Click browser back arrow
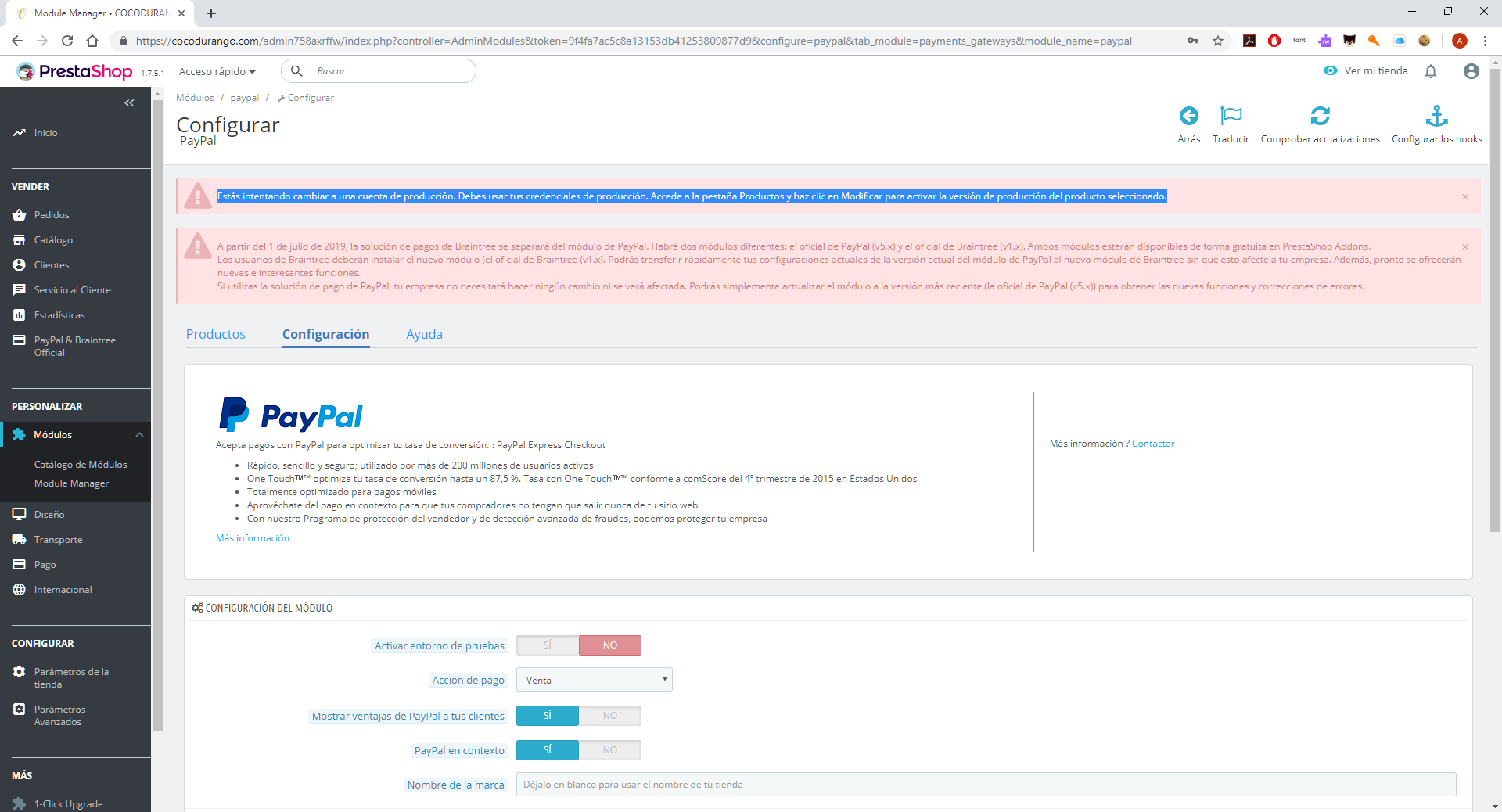Screen dimensions: 1502x812 point(17,41)
